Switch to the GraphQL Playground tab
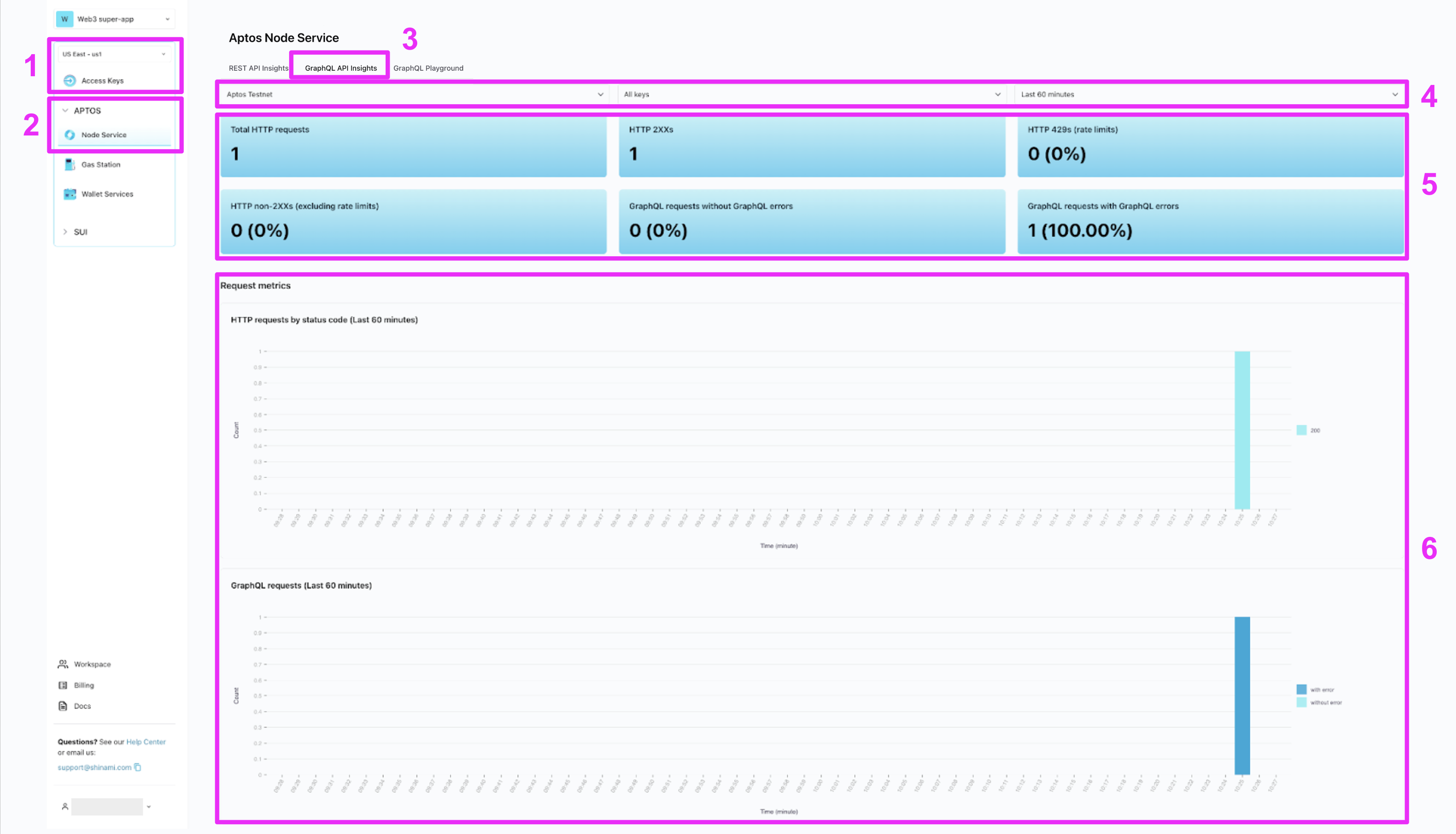This screenshot has height=834, width=1456. click(428, 68)
